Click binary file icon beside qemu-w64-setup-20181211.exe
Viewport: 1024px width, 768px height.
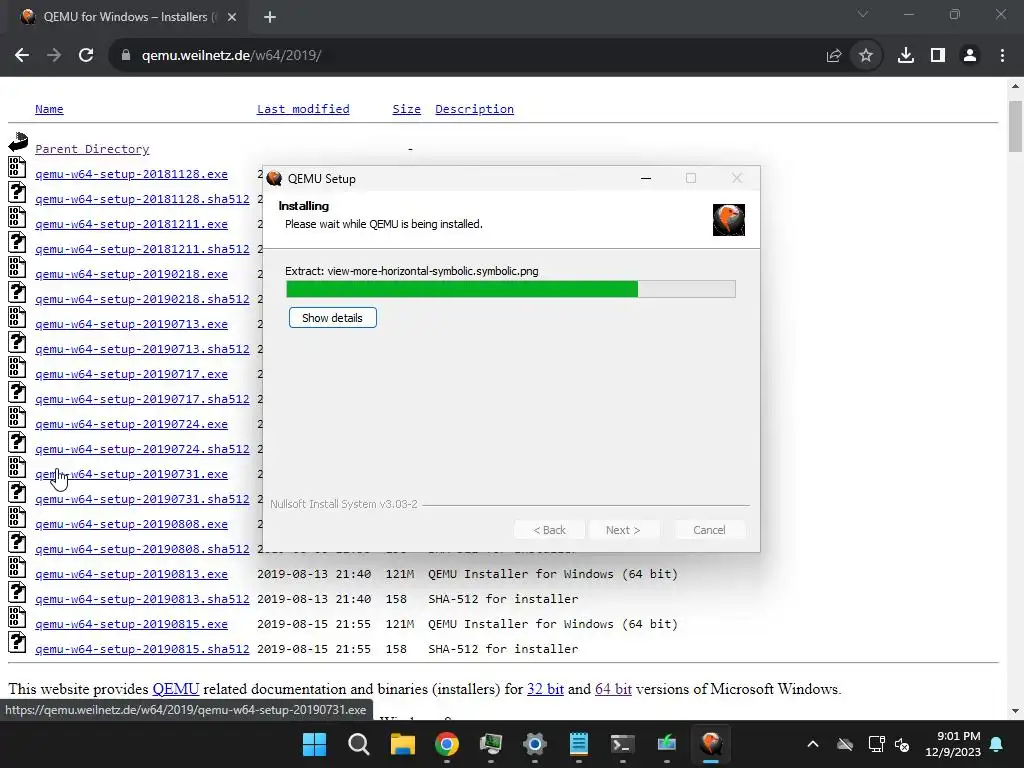point(17,217)
